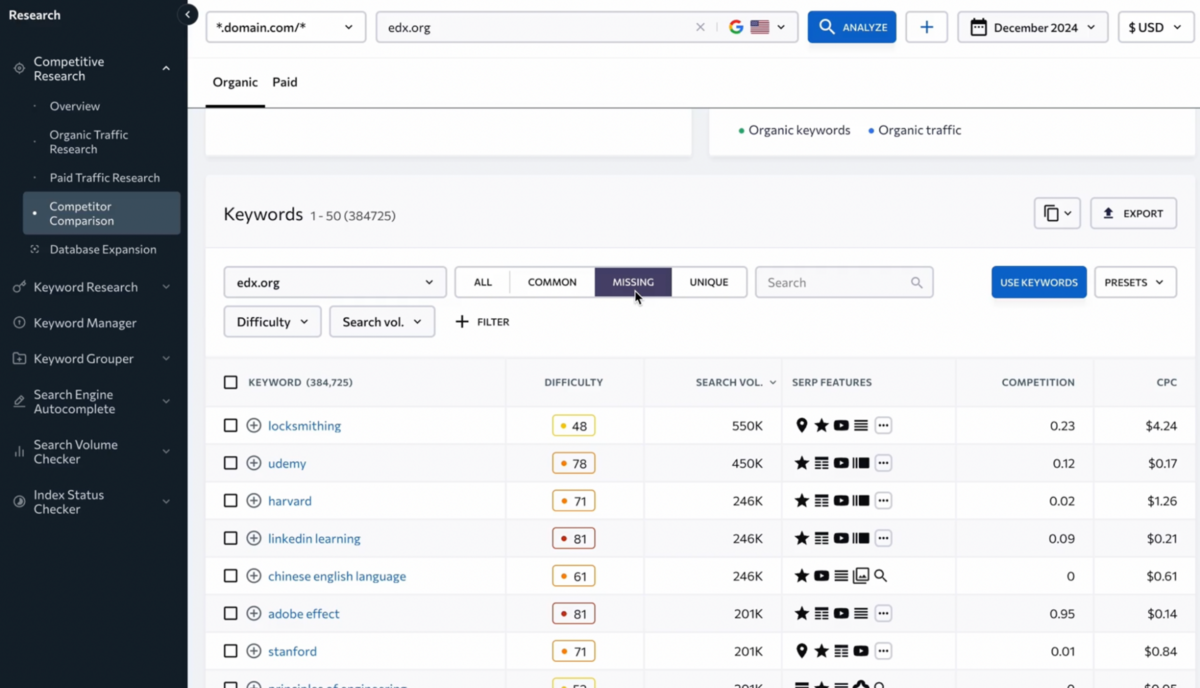1200x688 pixels.
Task: Show more SERP features for adobe effect
Action: pos(883,613)
